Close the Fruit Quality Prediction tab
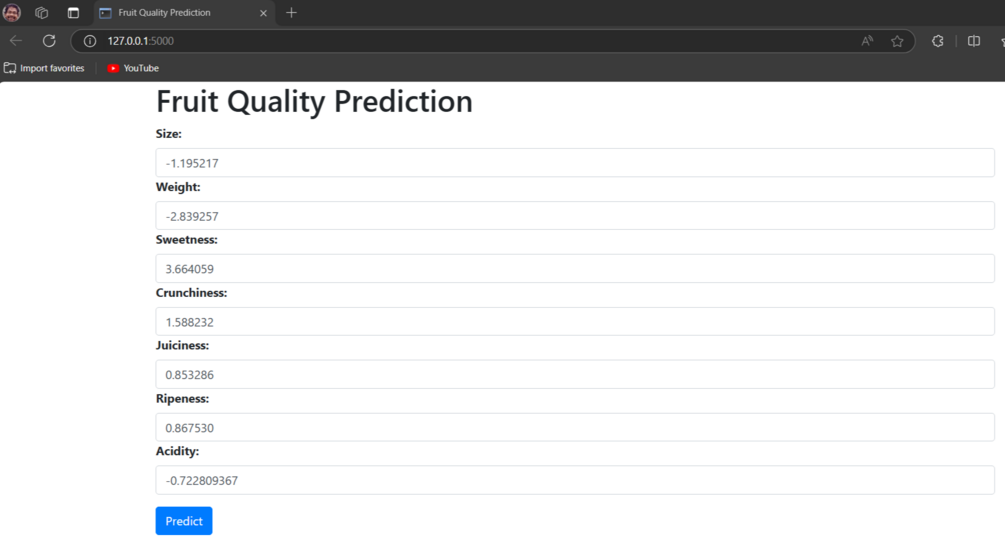This screenshot has height=555, width=1005. [263, 13]
